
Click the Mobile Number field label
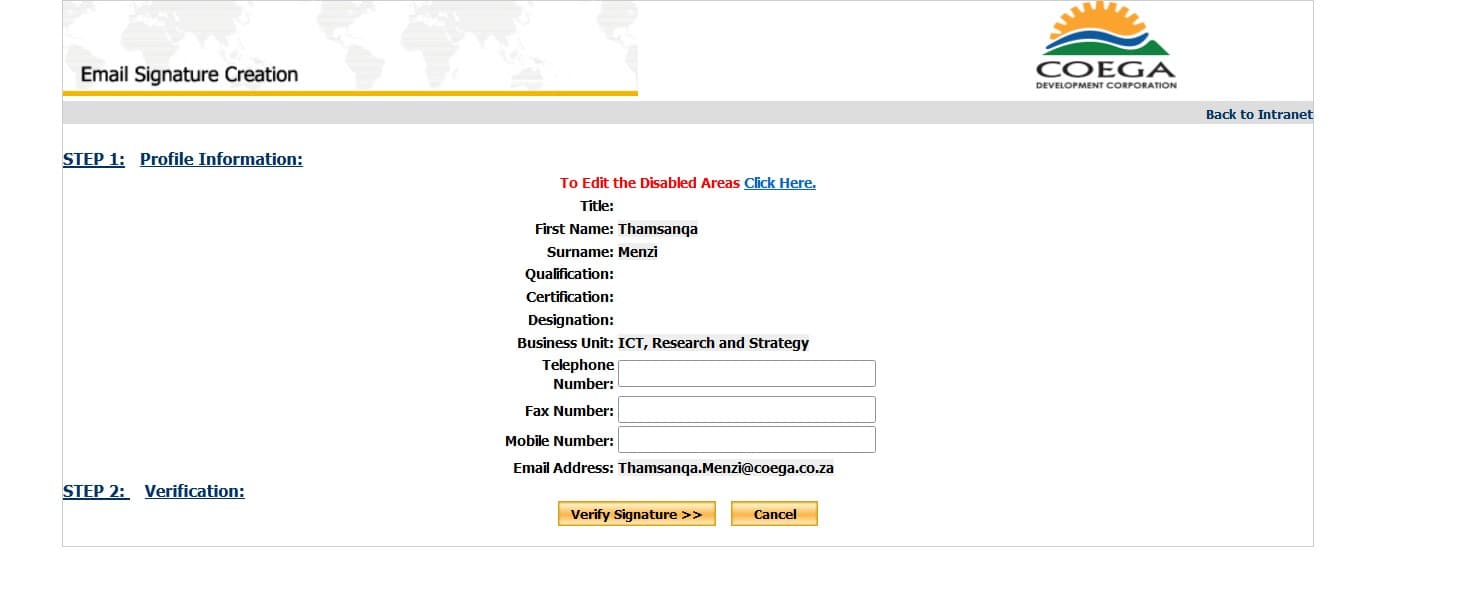[x=560, y=441]
